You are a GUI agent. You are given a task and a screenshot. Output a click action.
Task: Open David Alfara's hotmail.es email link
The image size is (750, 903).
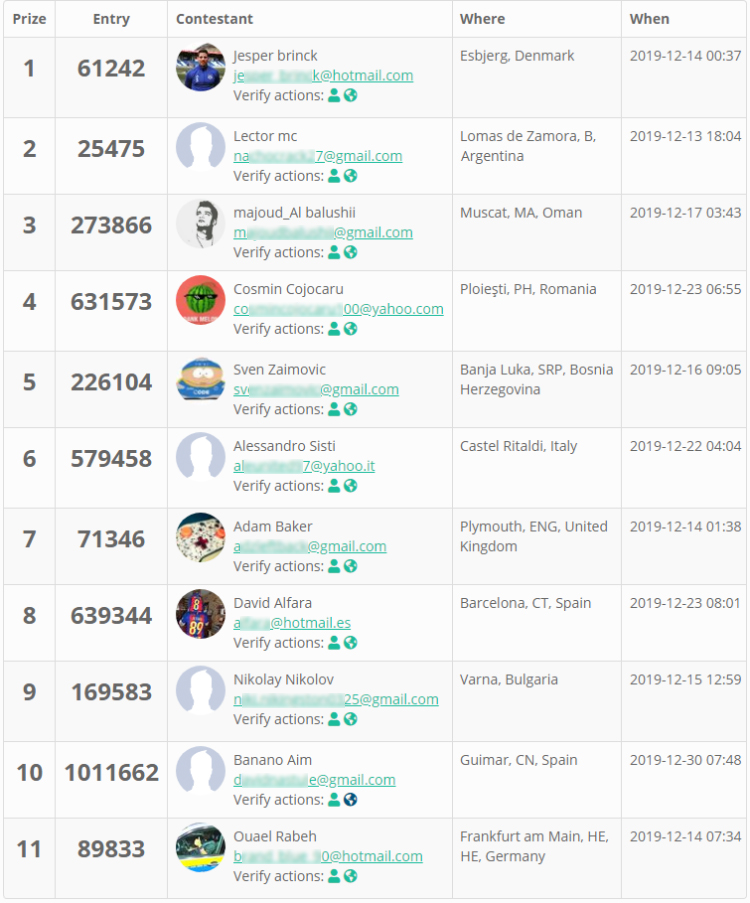292,623
